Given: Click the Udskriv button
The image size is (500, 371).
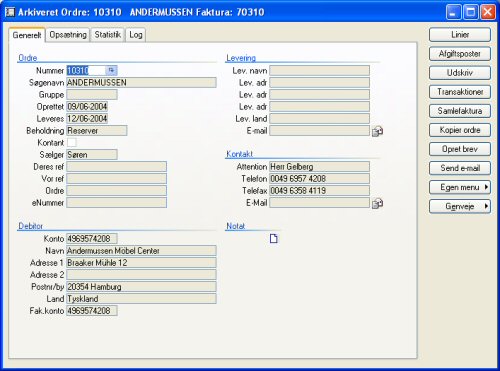Looking at the screenshot, I should coord(460,73).
